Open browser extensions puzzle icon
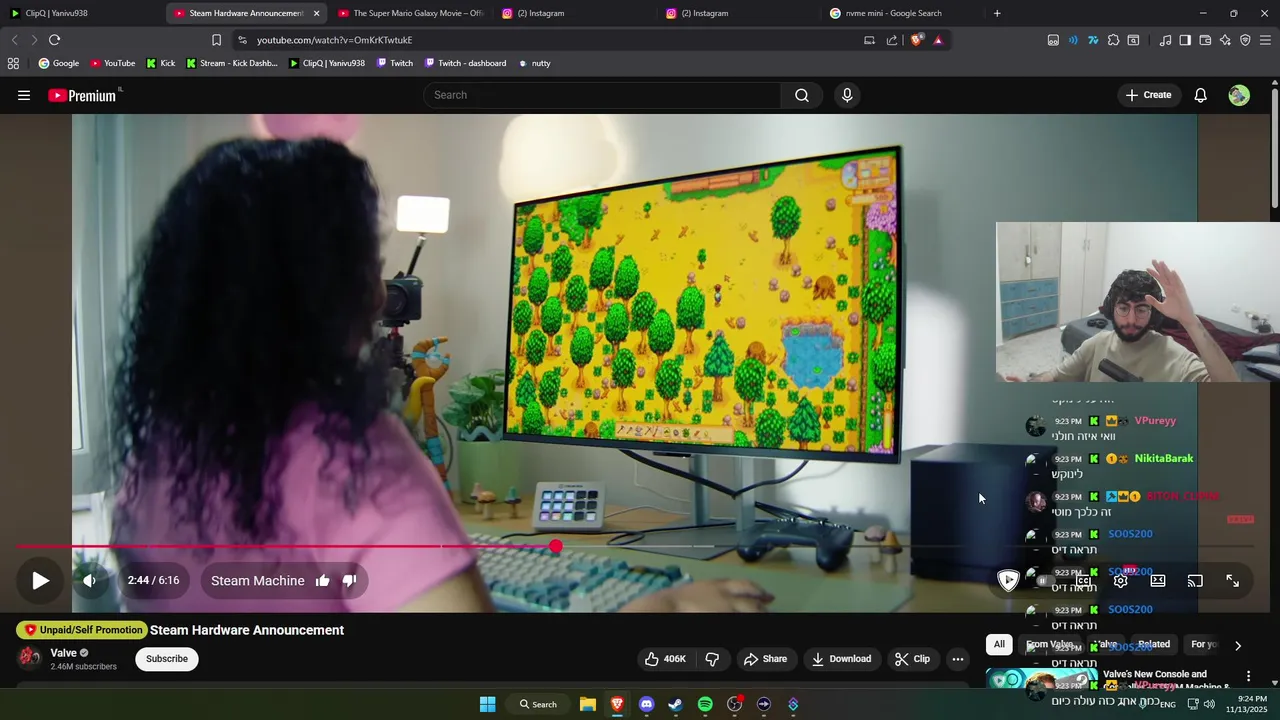 1113,40
